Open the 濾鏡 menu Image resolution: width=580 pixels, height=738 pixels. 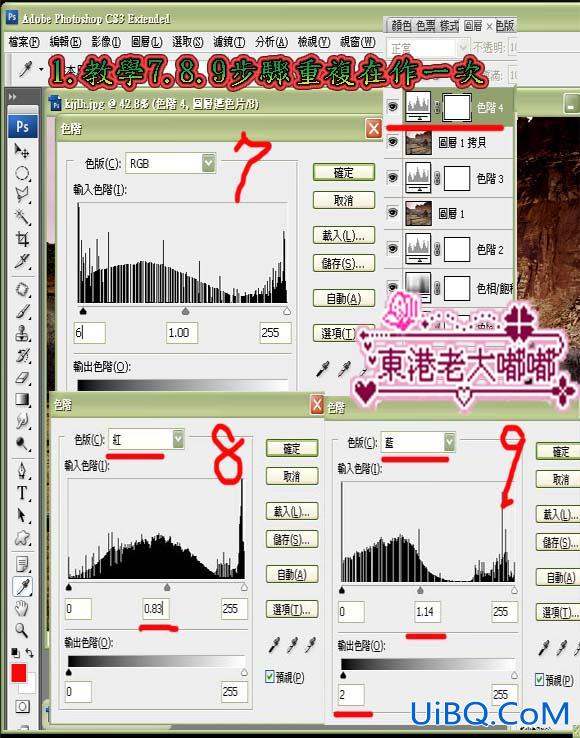(x=229, y=42)
